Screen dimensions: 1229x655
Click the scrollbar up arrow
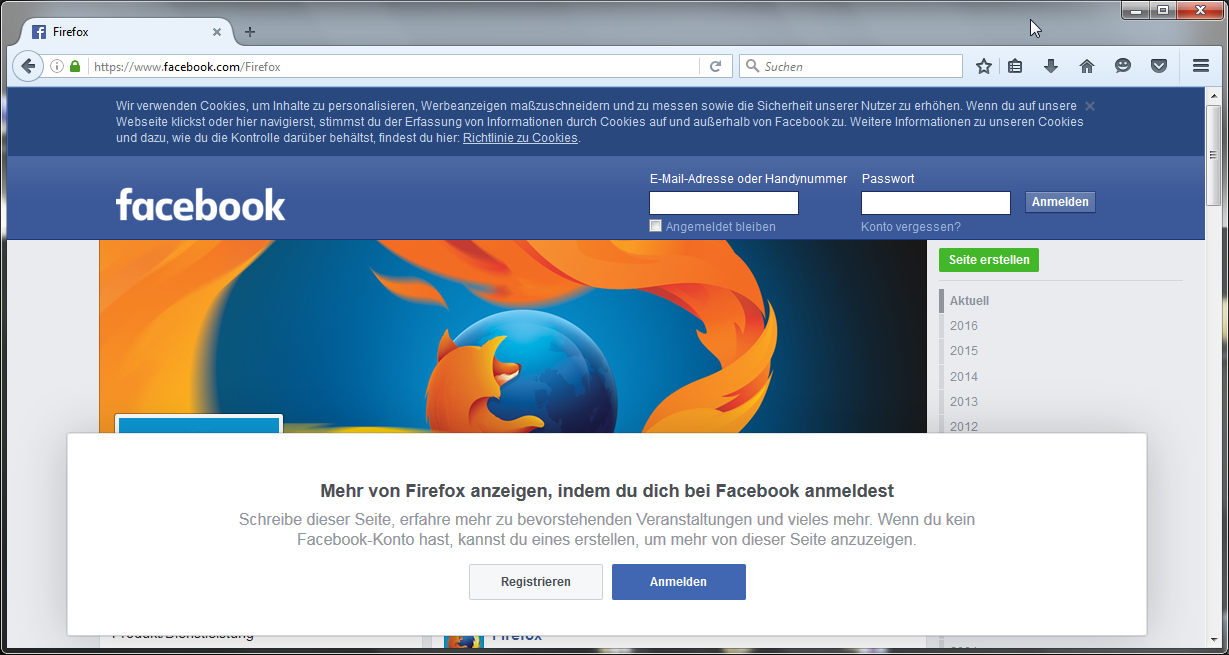pos(1214,96)
